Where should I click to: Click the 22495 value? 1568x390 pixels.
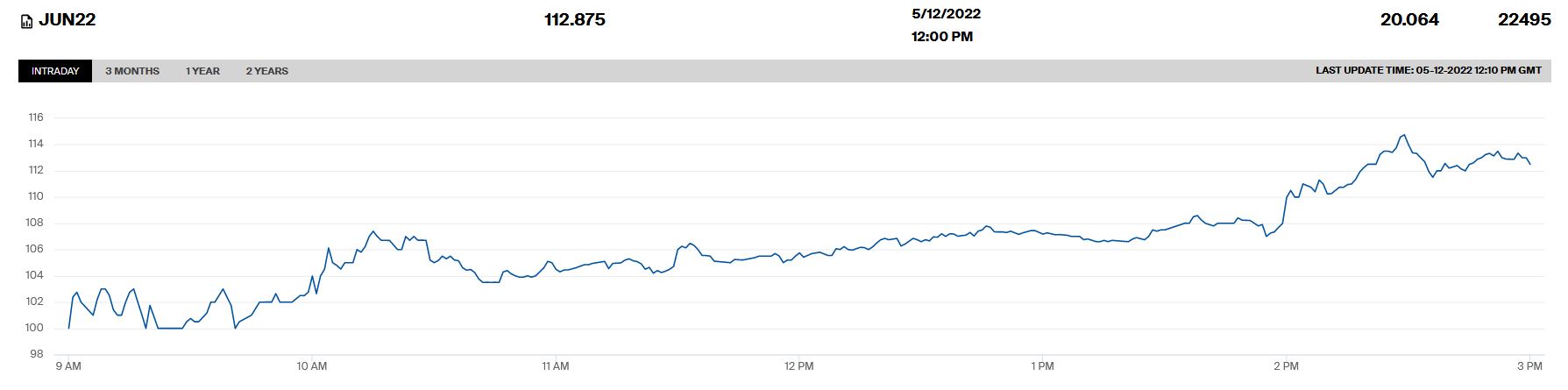pos(1524,19)
